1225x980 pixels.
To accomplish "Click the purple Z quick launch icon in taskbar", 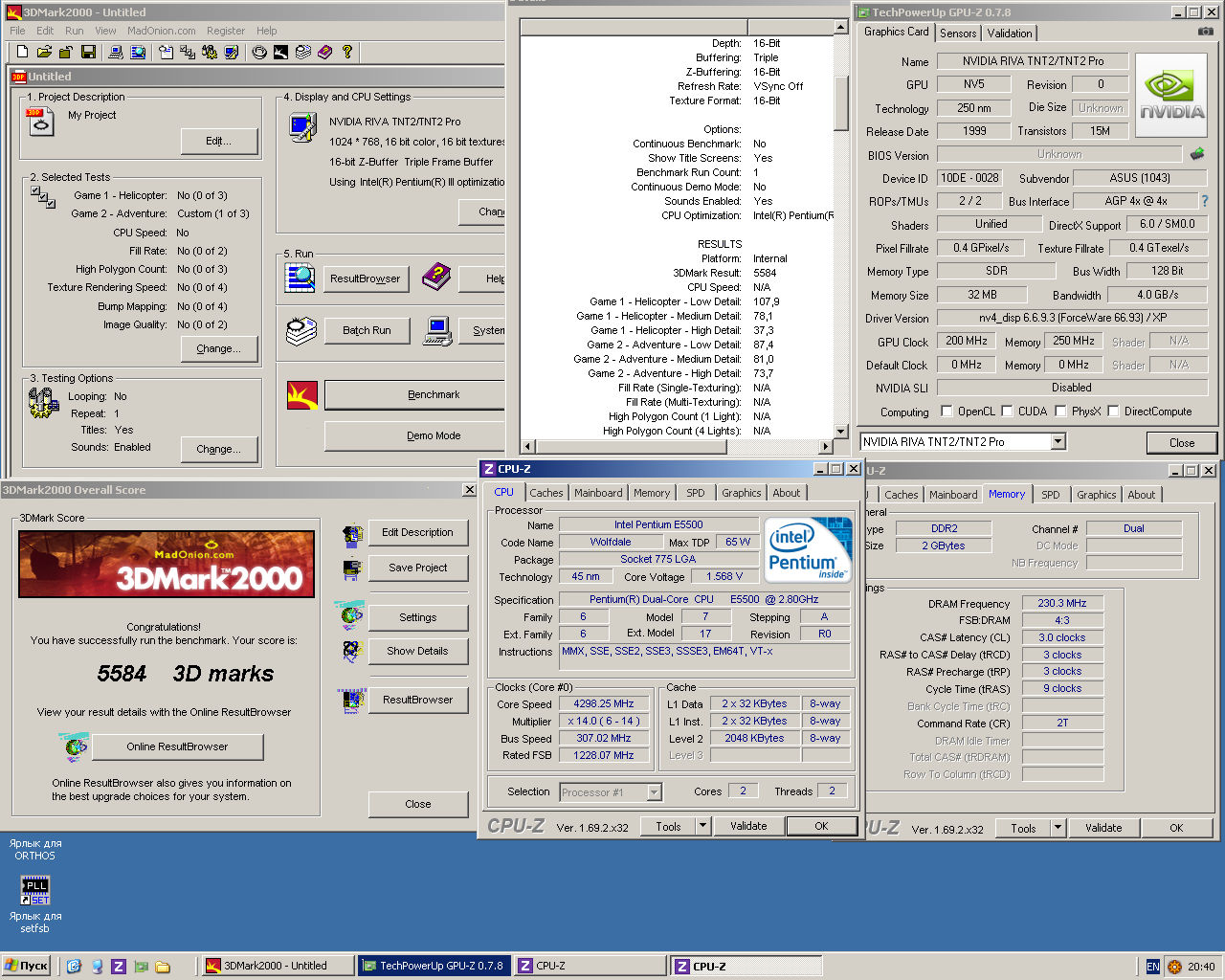I will [x=119, y=967].
